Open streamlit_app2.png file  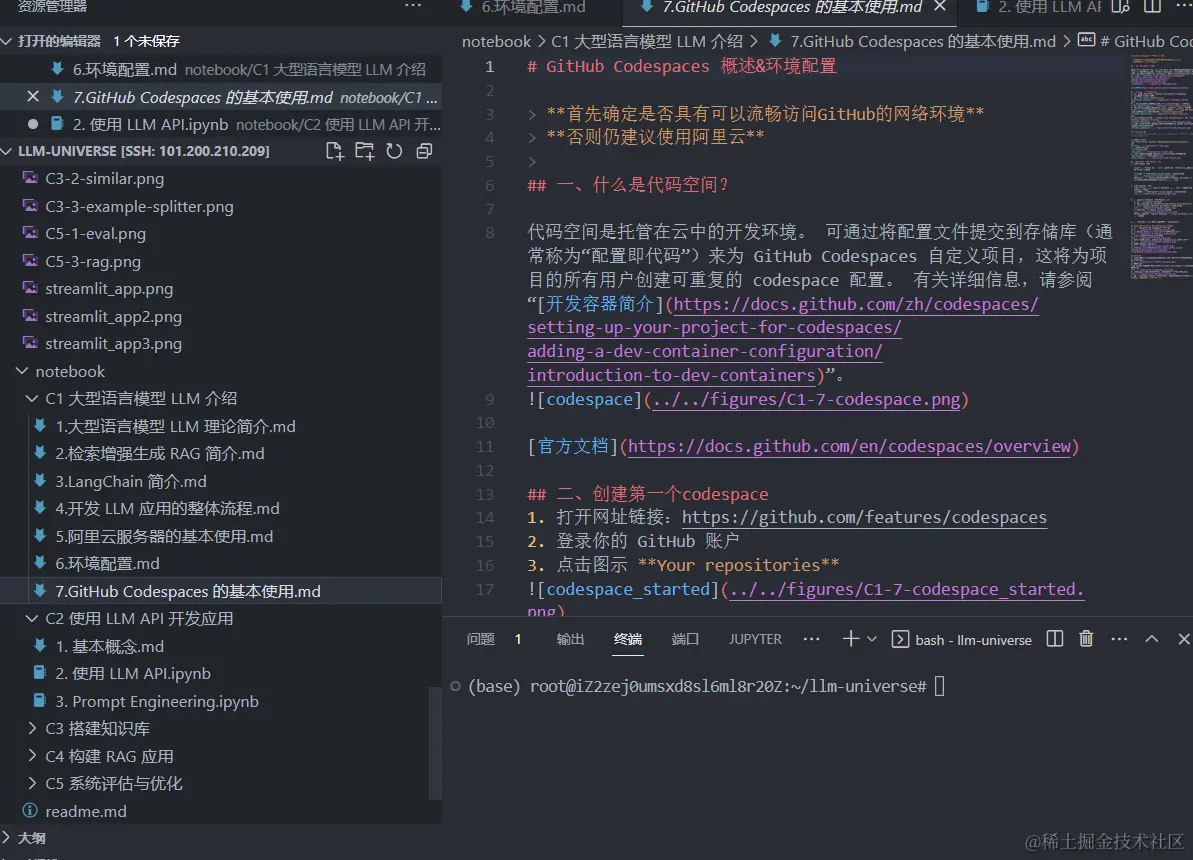(113, 316)
